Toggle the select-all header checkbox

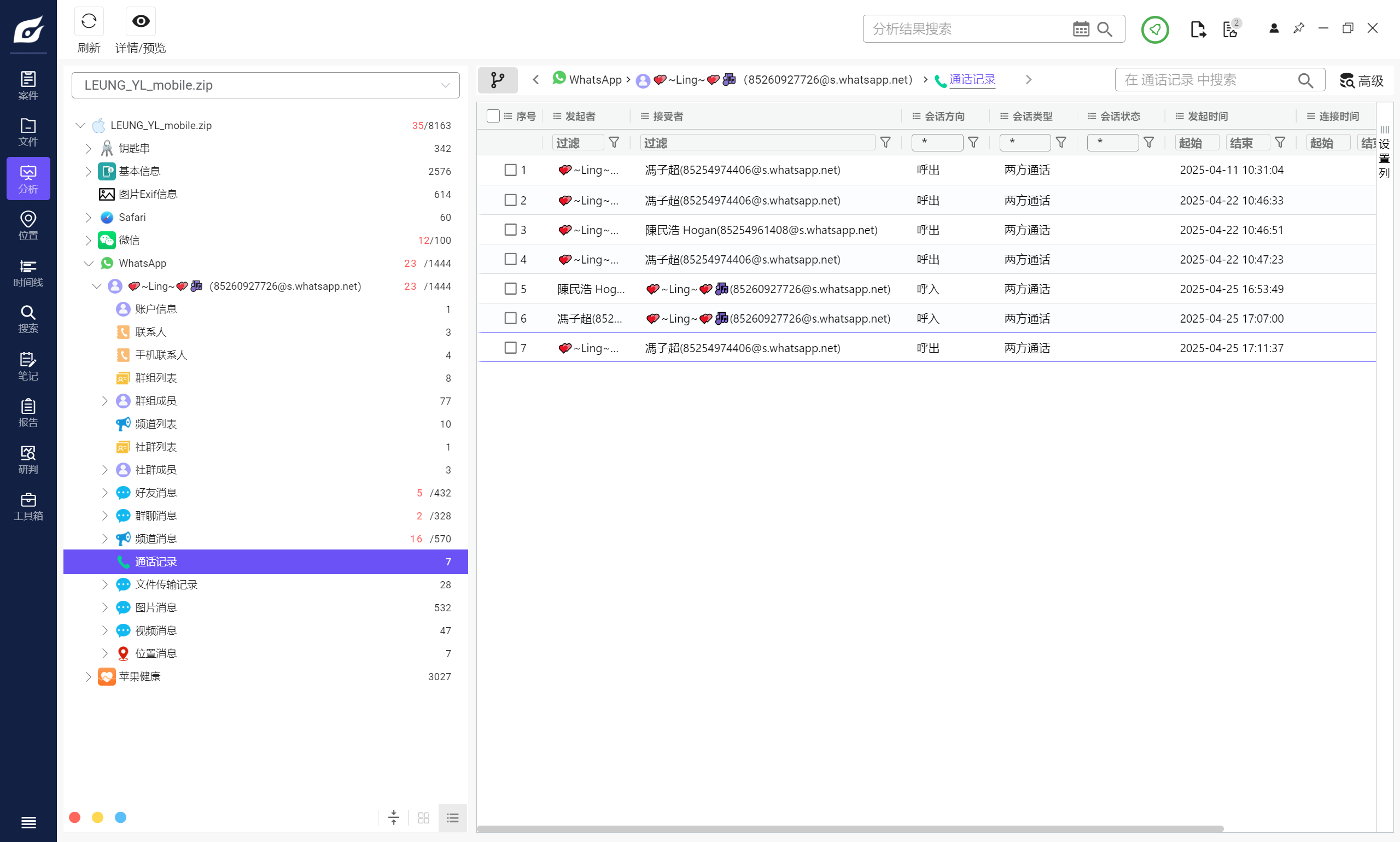pos(493,116)
